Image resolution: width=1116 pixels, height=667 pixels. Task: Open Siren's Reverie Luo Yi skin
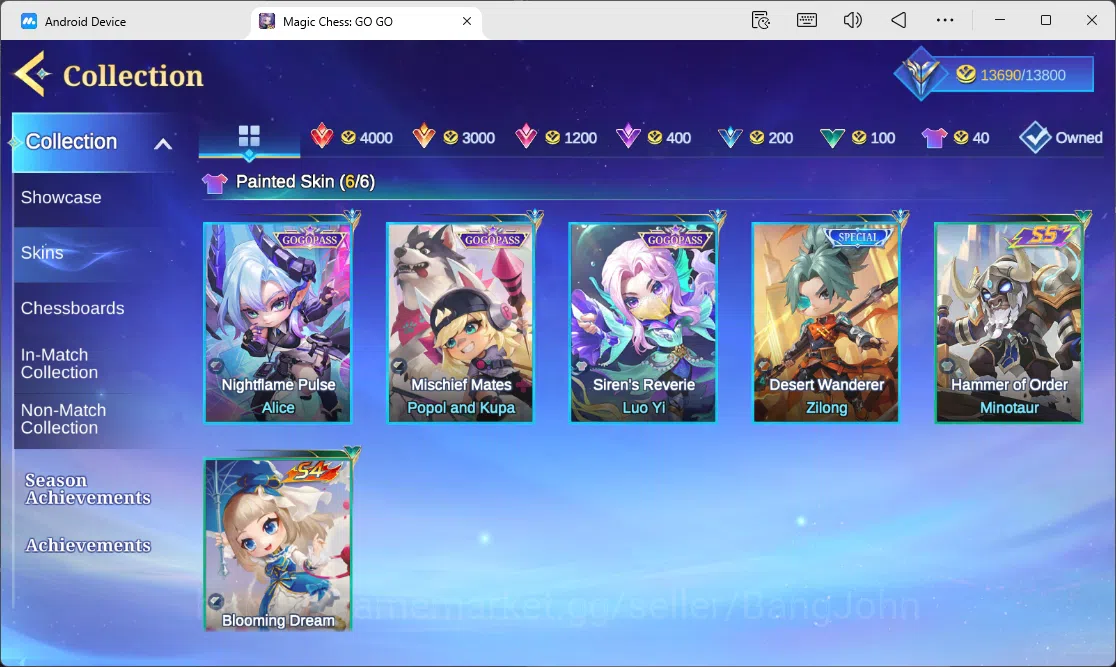point(643,322)
